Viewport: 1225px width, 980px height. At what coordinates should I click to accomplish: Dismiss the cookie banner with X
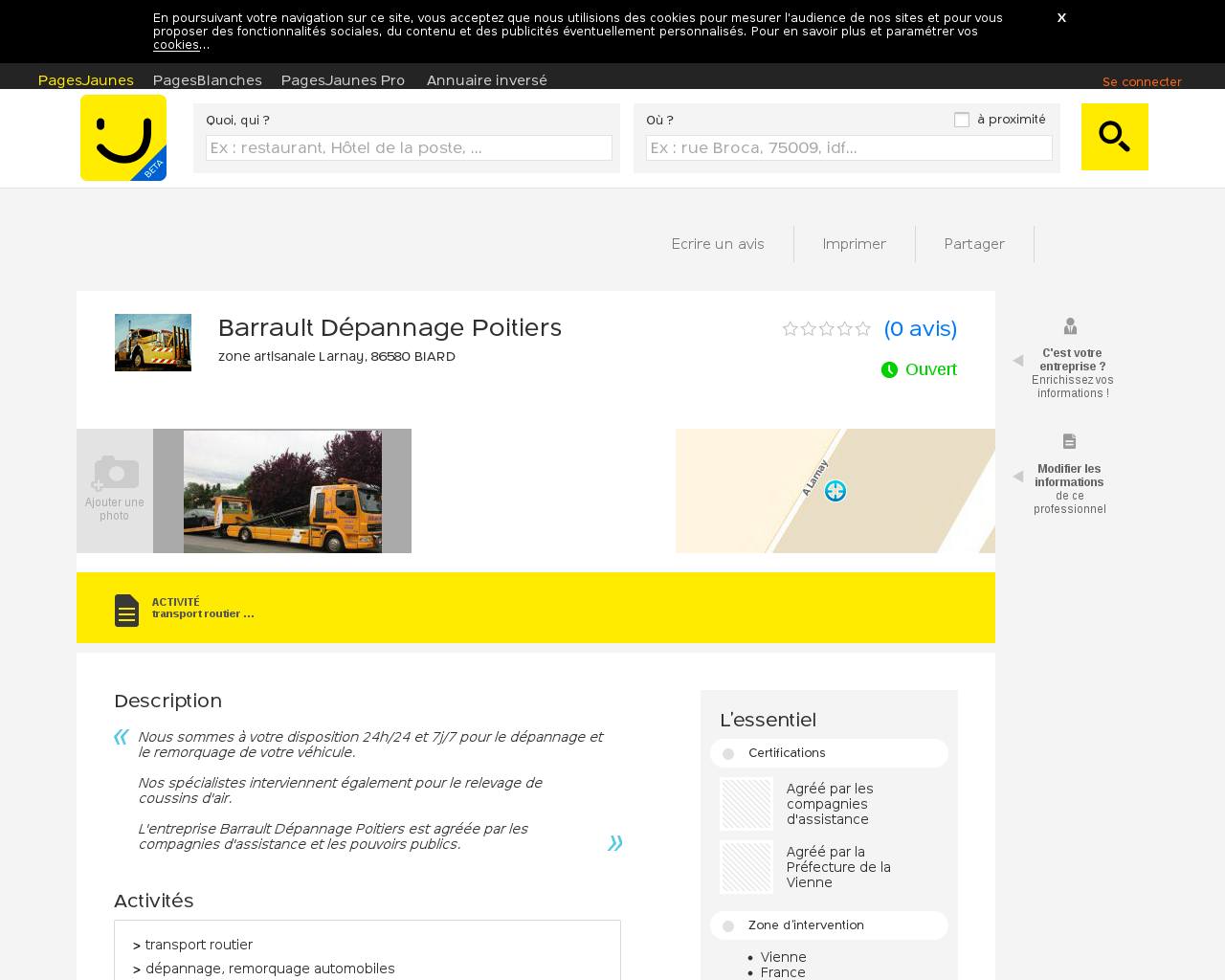coord(1061,18)
